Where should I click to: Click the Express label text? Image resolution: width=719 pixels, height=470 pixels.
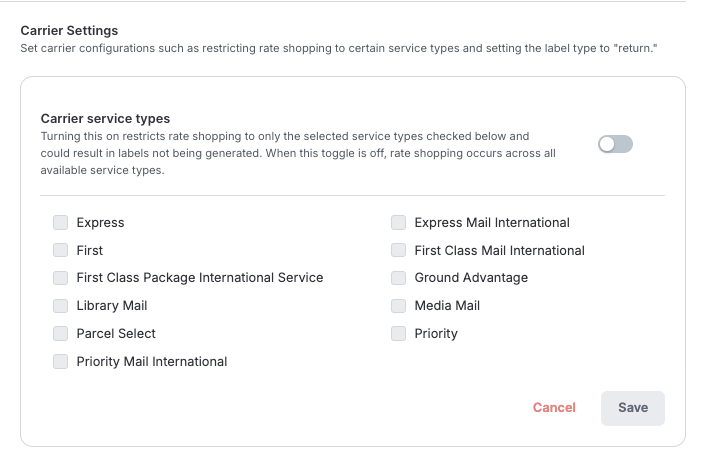[100, 222]
